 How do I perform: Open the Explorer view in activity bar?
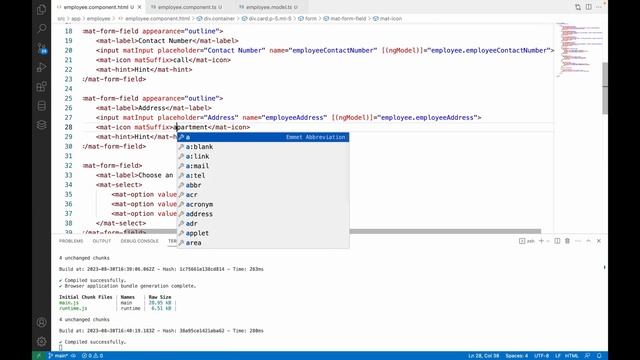coord(42,9)
